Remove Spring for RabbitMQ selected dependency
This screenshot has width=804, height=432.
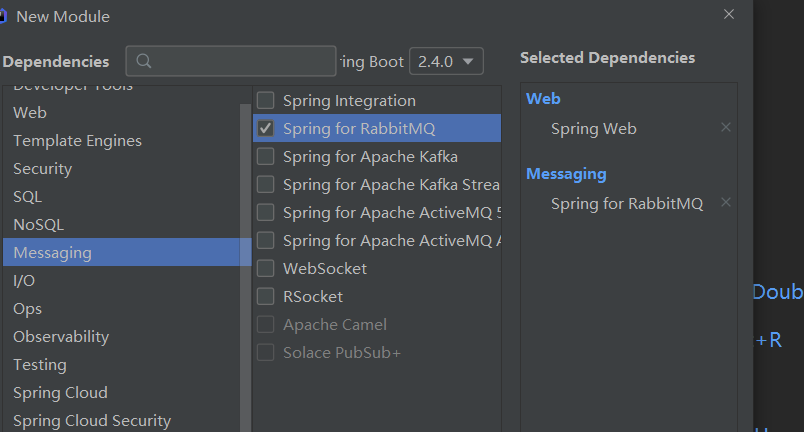pyautogui.click(x=726, y=202)
